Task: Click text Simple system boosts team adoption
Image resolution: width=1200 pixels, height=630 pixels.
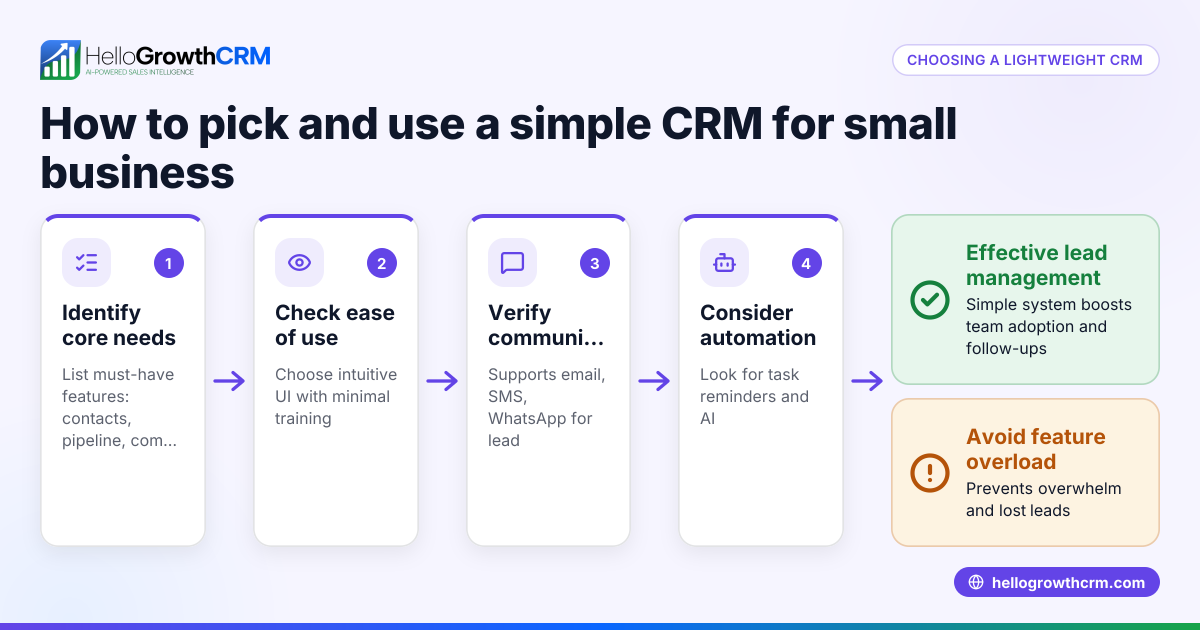Action: 1049,326
